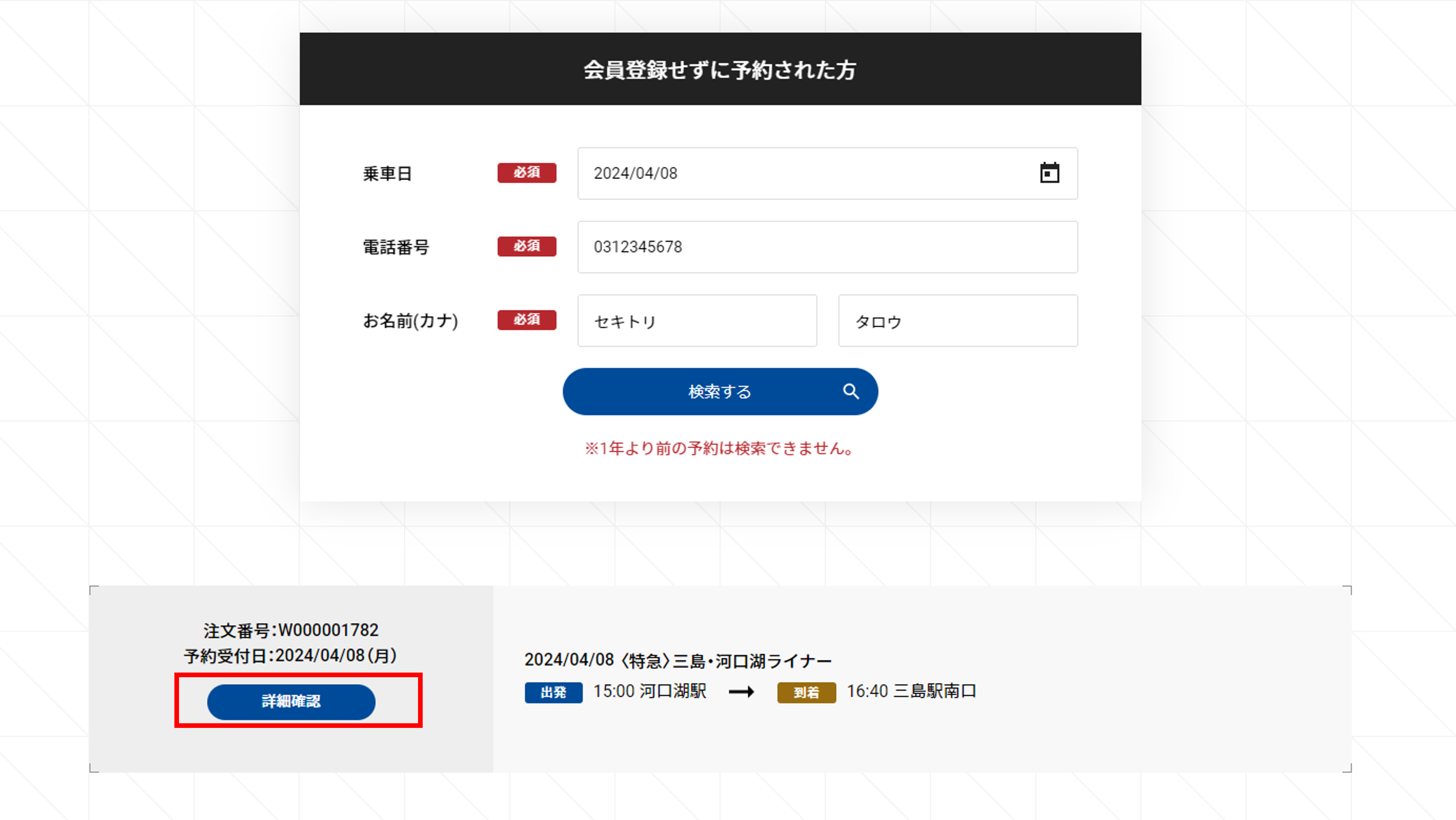Screen dimensions: 1456x820
Task: Click the arrow between departure and arrival
Action: (741, 692)
